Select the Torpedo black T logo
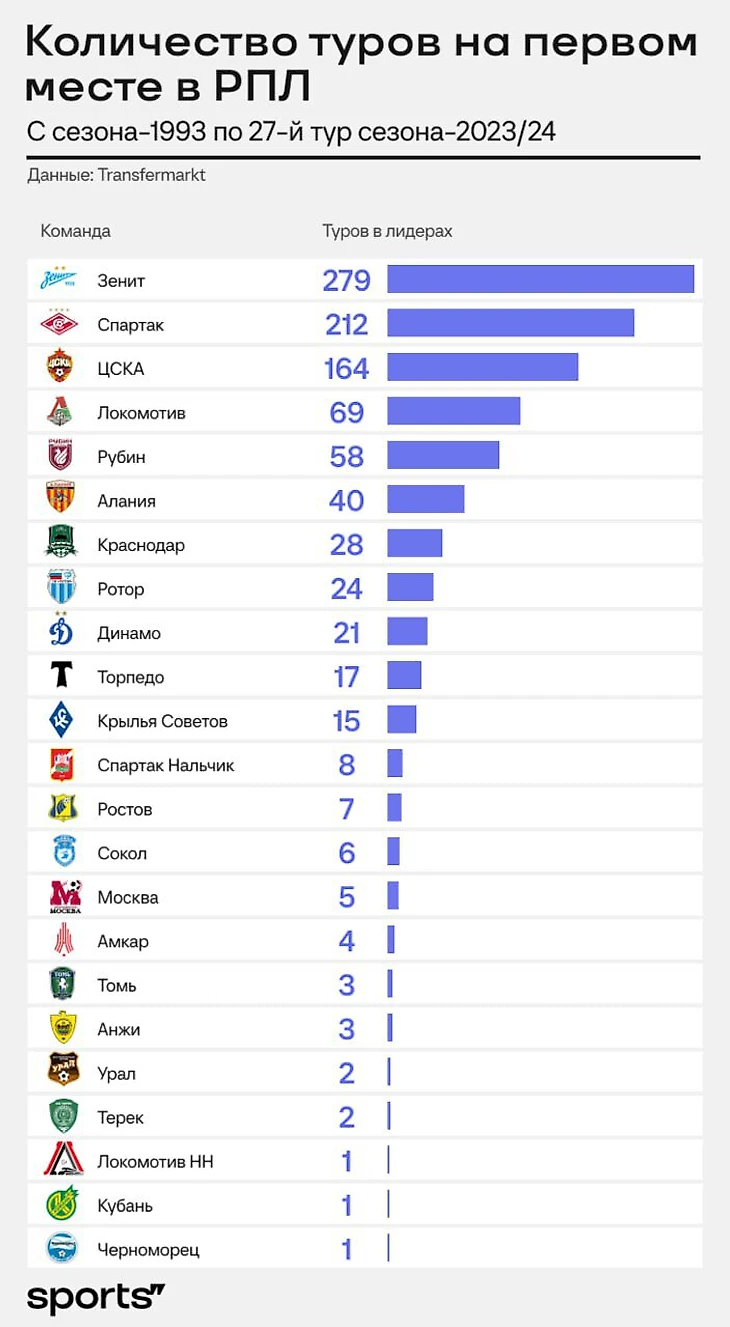The height and width of the screenshot is (1327, 730). click(x=62, y=676)
